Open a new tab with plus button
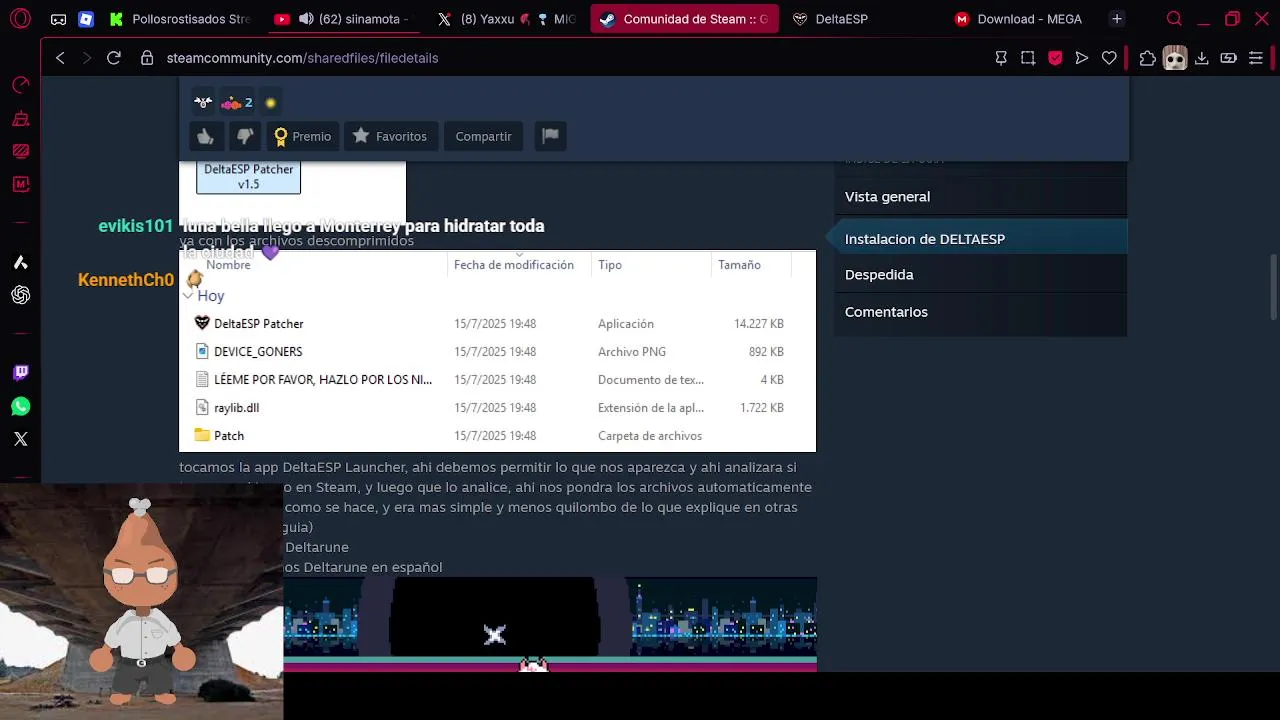This screenshot has width=1280, height=720. coord(1117,19)
